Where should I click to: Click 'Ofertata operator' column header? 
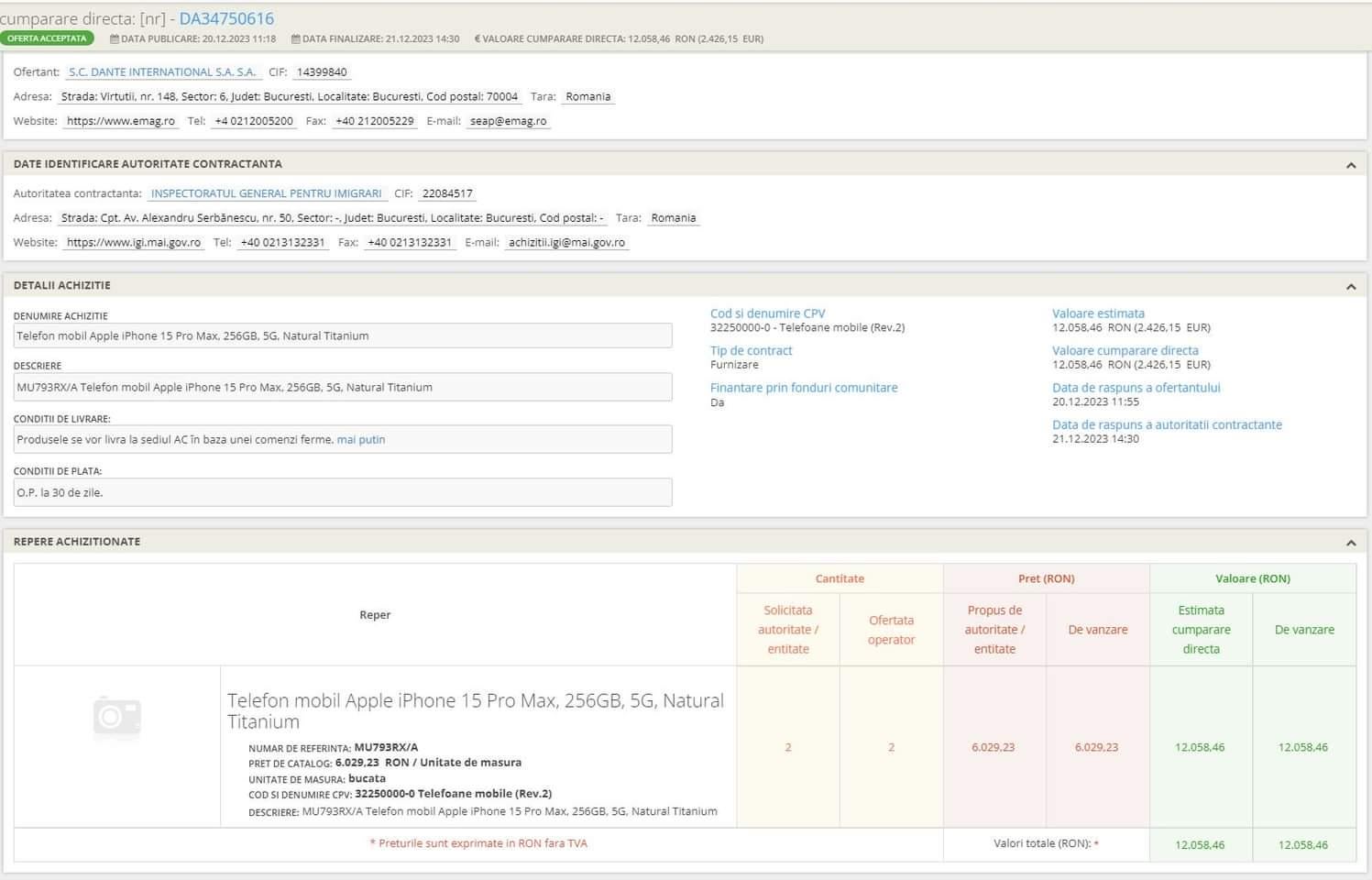pos(892,630)
